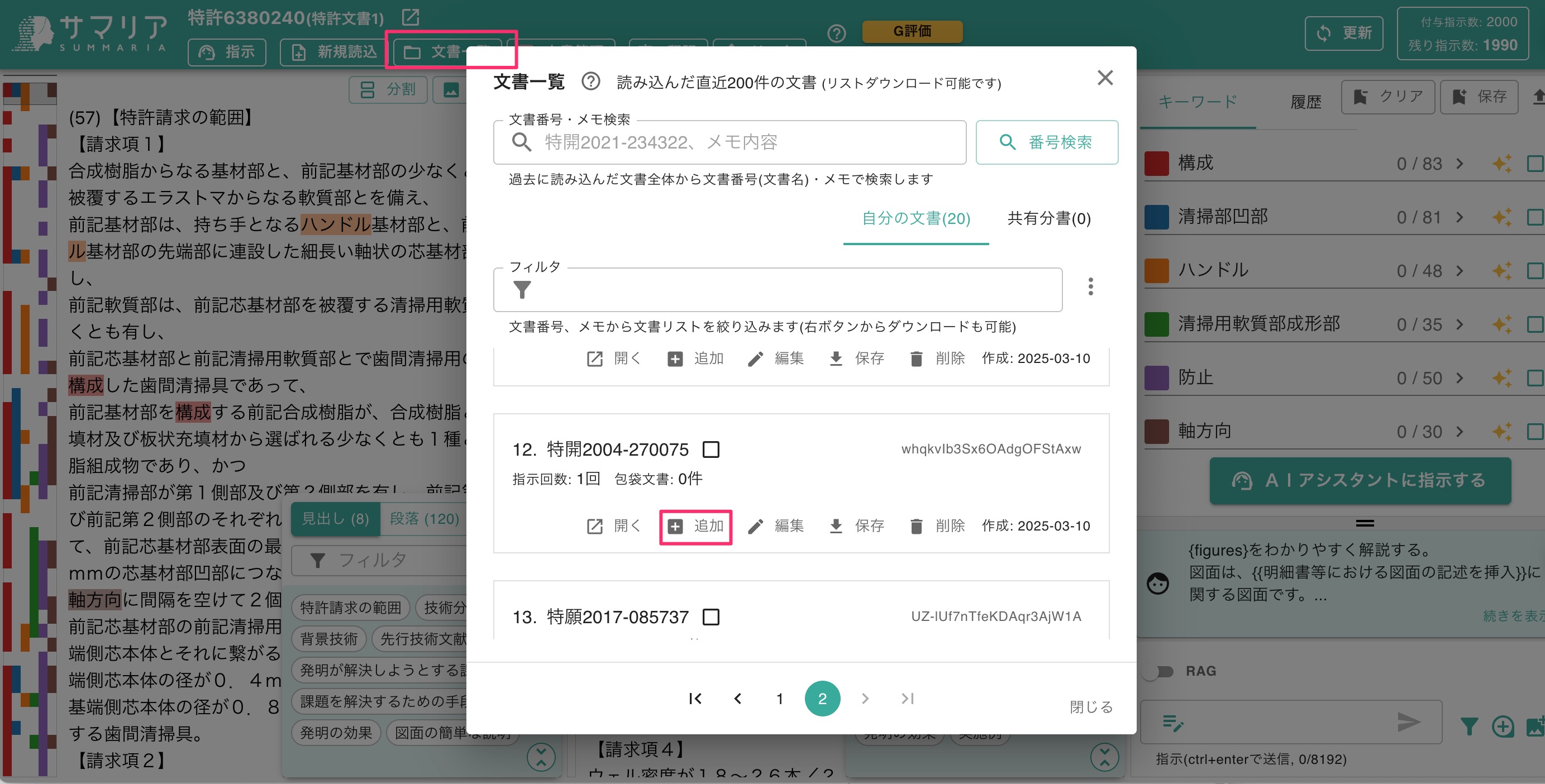This screenshot has width=1545, height=784.
Task: Click the filter funnel icon near instruction box
Action: [x=1469, y=726]
